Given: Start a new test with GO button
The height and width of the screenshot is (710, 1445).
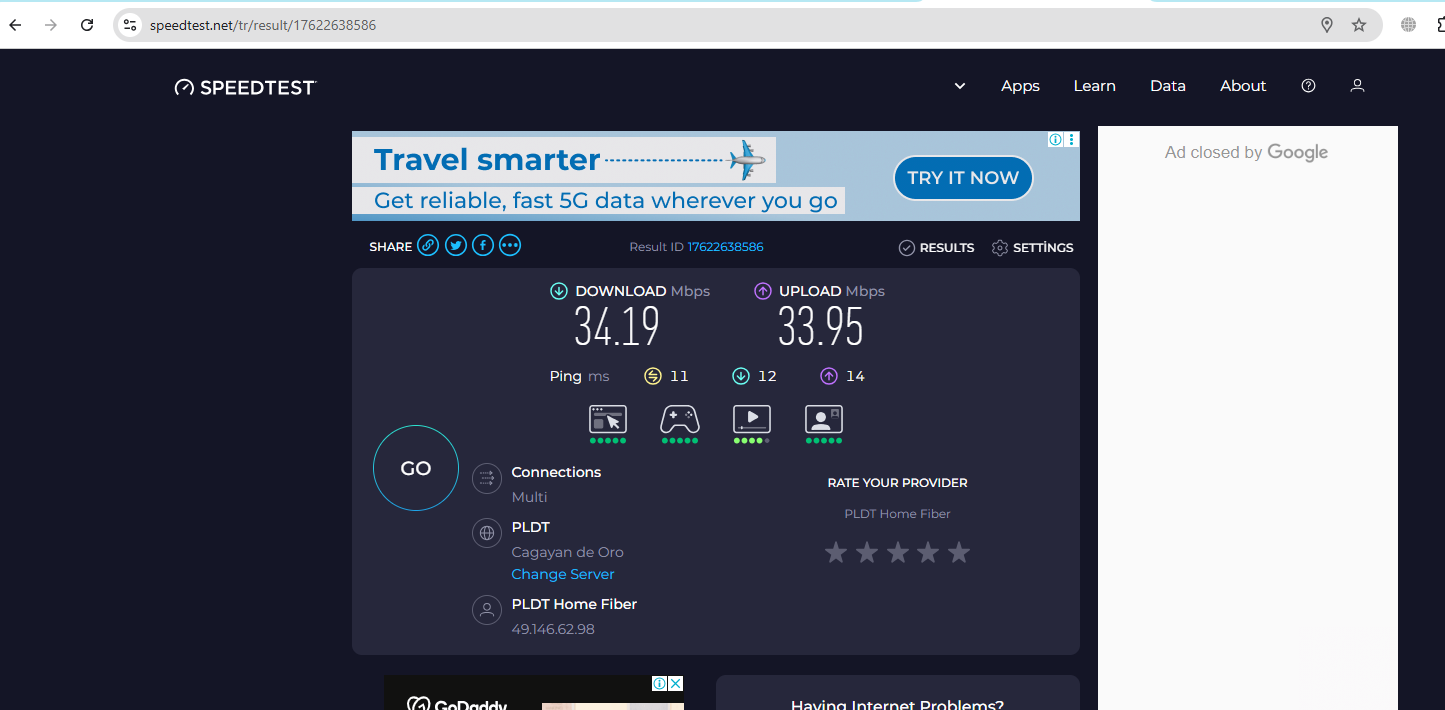Looking at the screenshot, I should 416,468.
